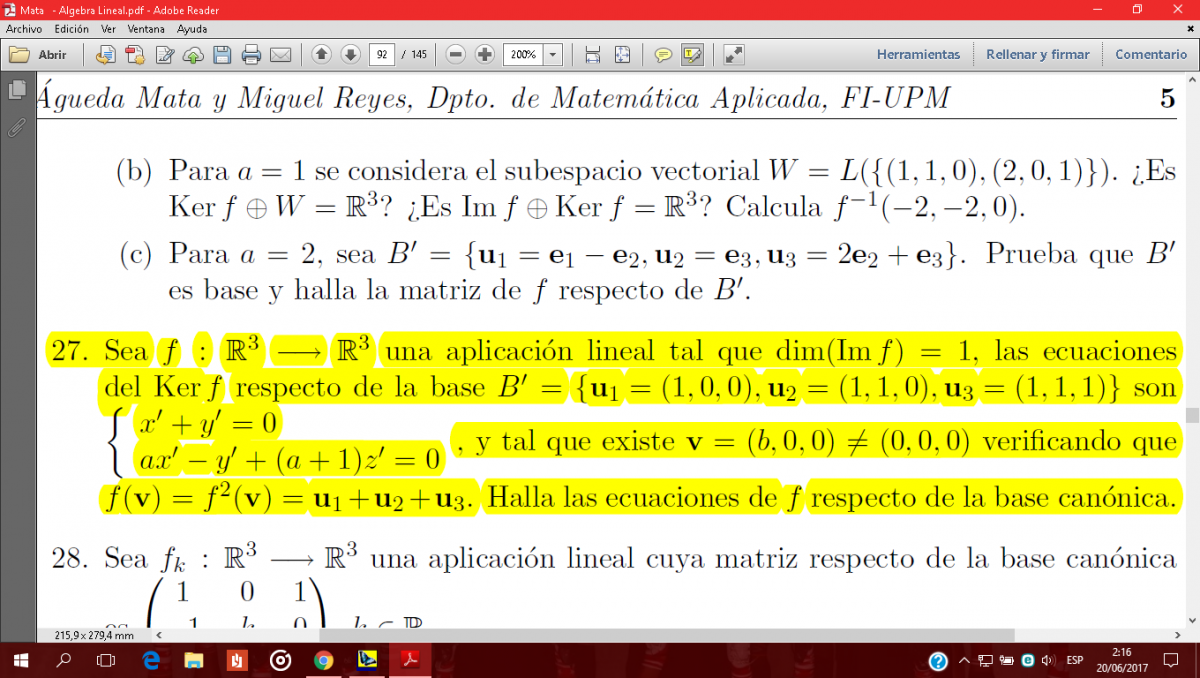Zoom in using the plus button

[x=485, y=54]
